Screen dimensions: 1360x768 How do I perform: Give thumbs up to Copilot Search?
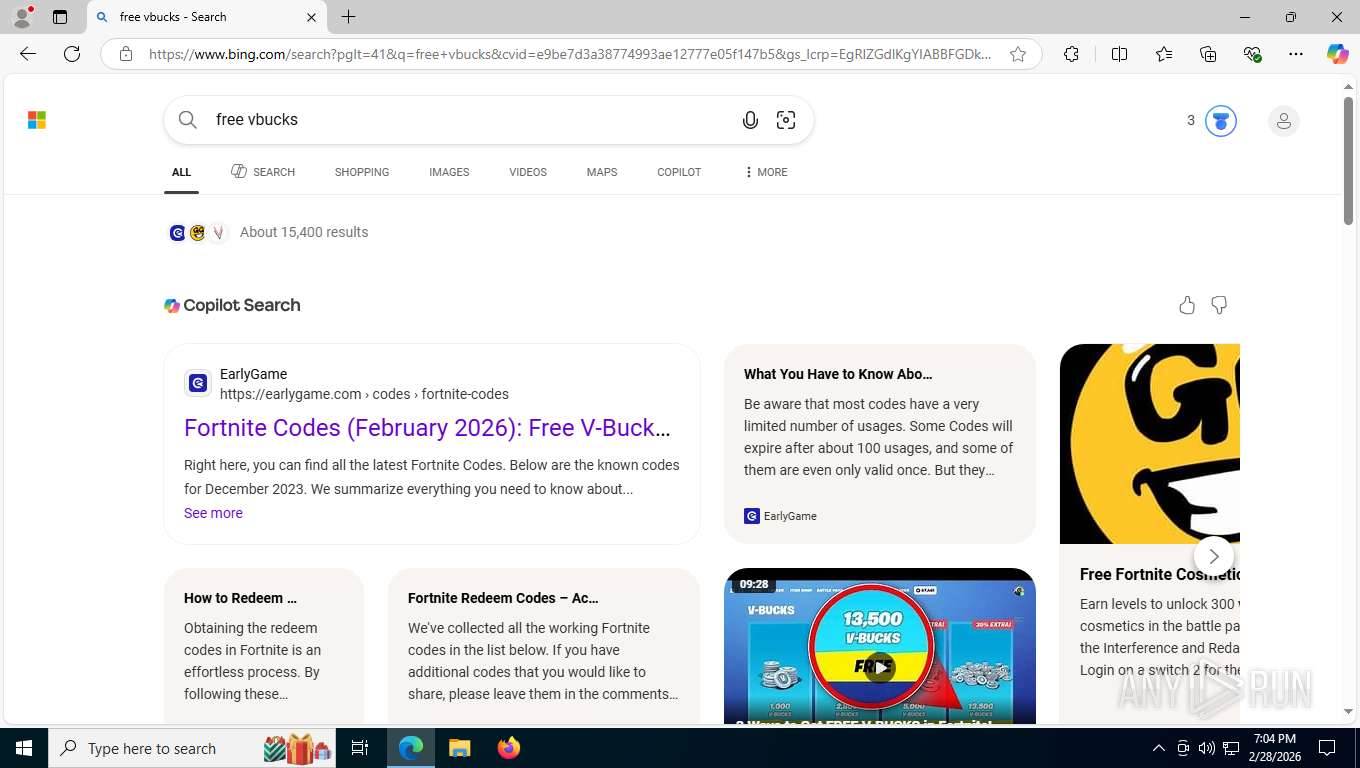(x=1187, y=305)
